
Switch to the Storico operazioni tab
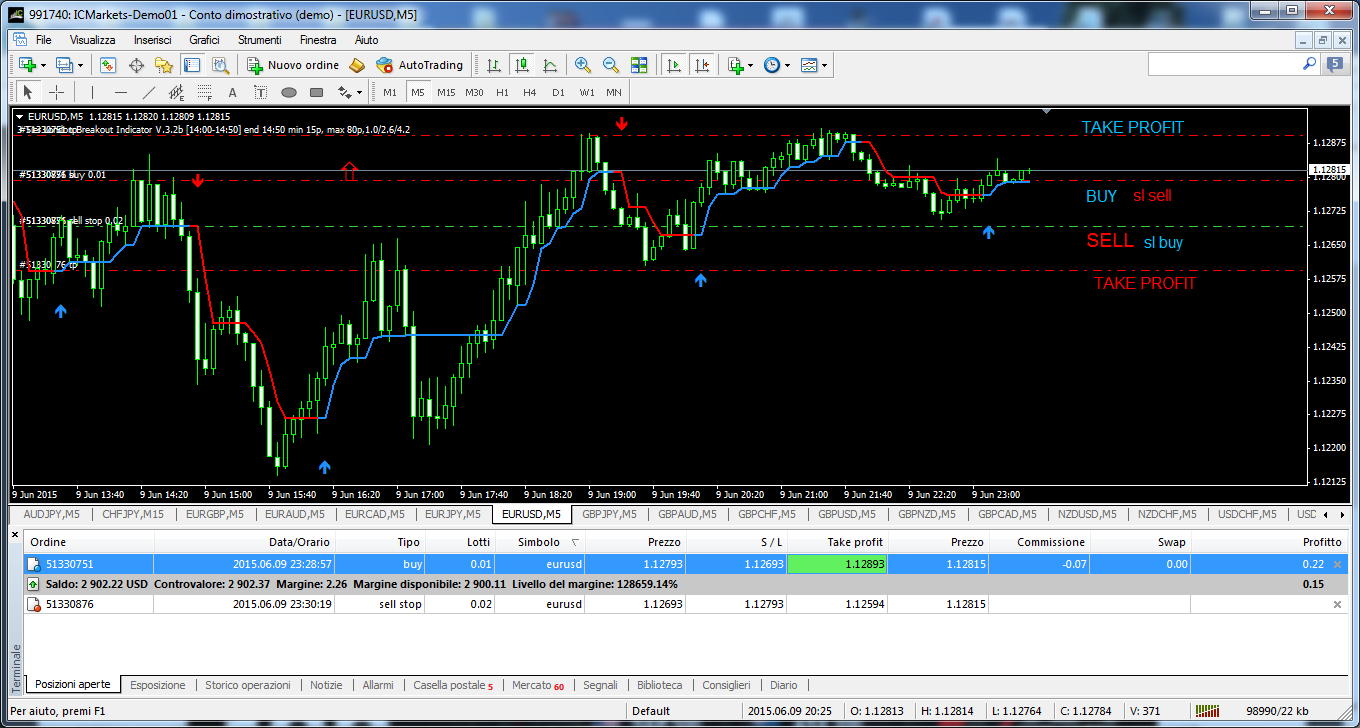(x=248, y=685)
